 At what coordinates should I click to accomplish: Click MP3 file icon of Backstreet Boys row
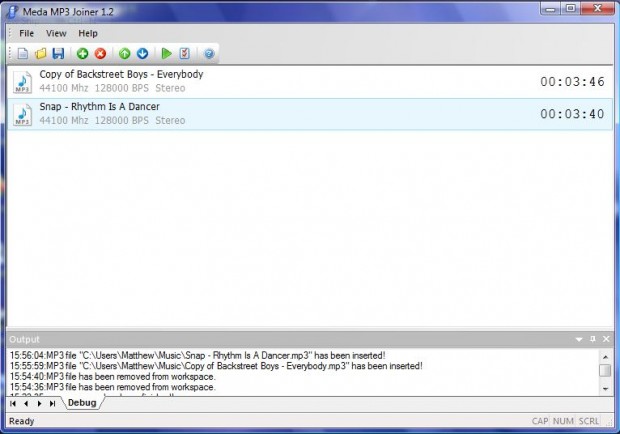tap(23, 82)
